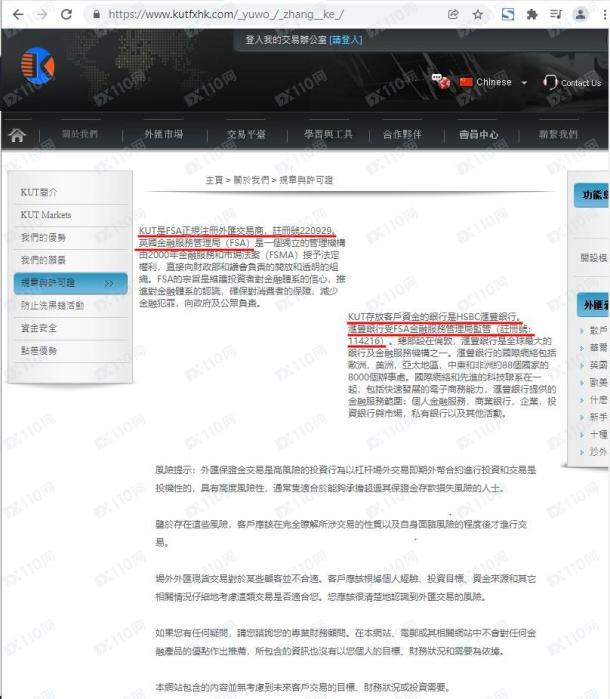
Task: Click registration number 220929 text
Action: coord(316,230)
